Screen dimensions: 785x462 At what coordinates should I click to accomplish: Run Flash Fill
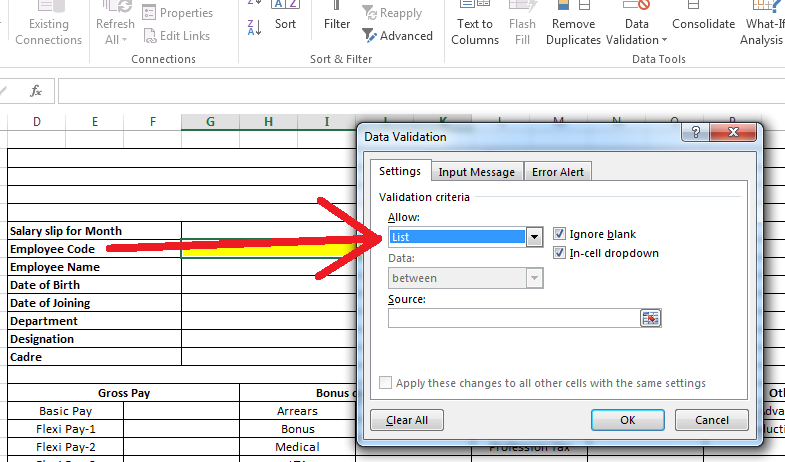click(522, 24)
